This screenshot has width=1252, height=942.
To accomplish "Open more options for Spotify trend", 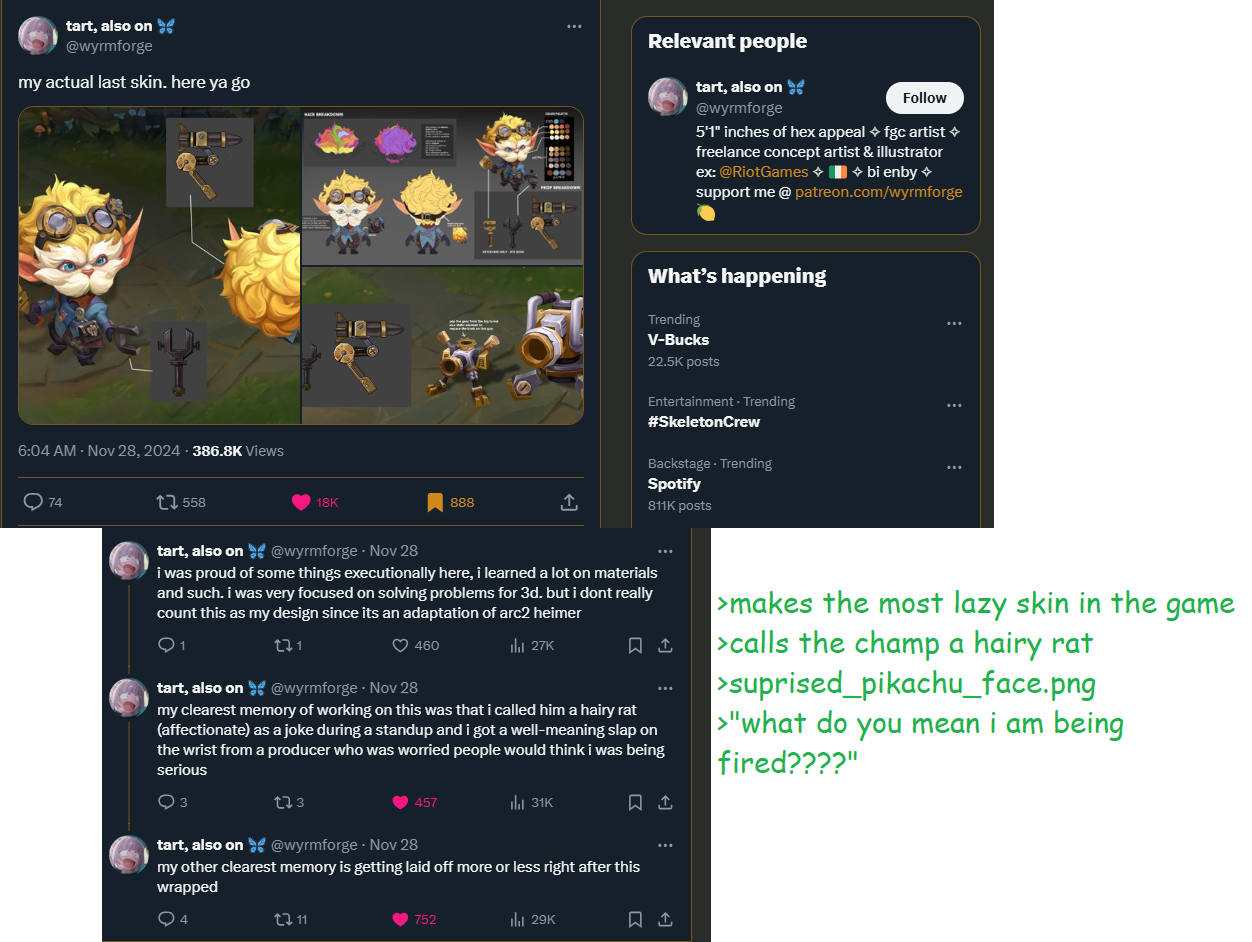I will [x=954, y=468].
